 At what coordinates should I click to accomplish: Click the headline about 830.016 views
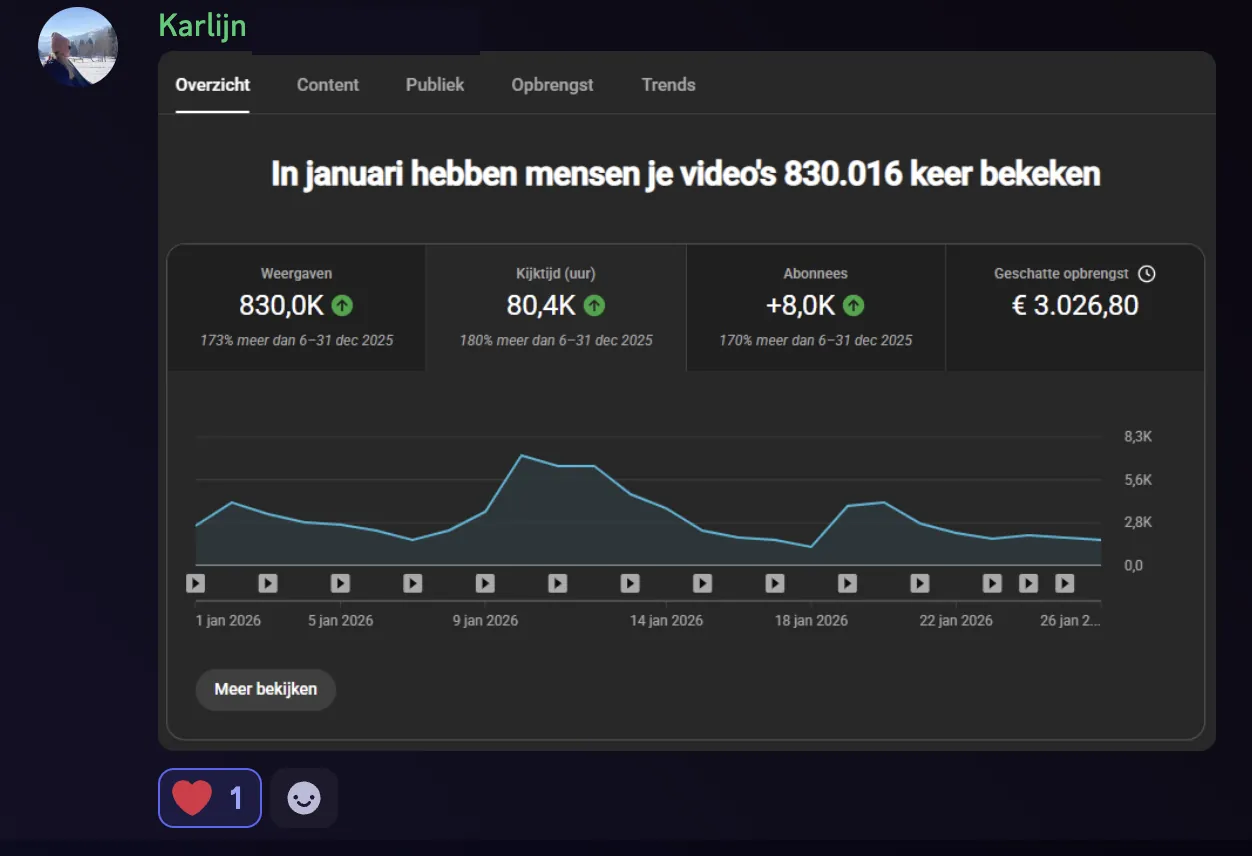pos(686,174)
